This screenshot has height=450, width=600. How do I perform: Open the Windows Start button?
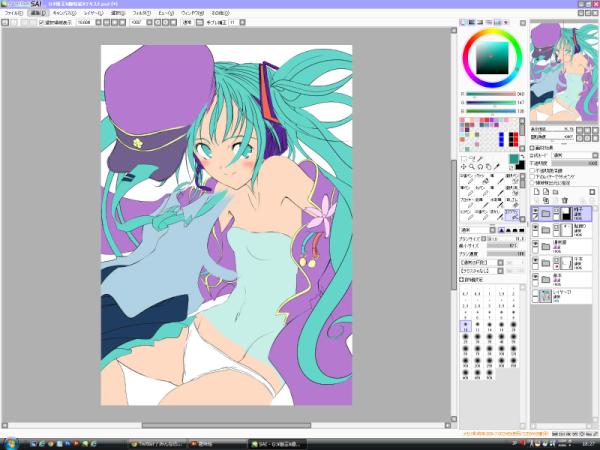11,444
